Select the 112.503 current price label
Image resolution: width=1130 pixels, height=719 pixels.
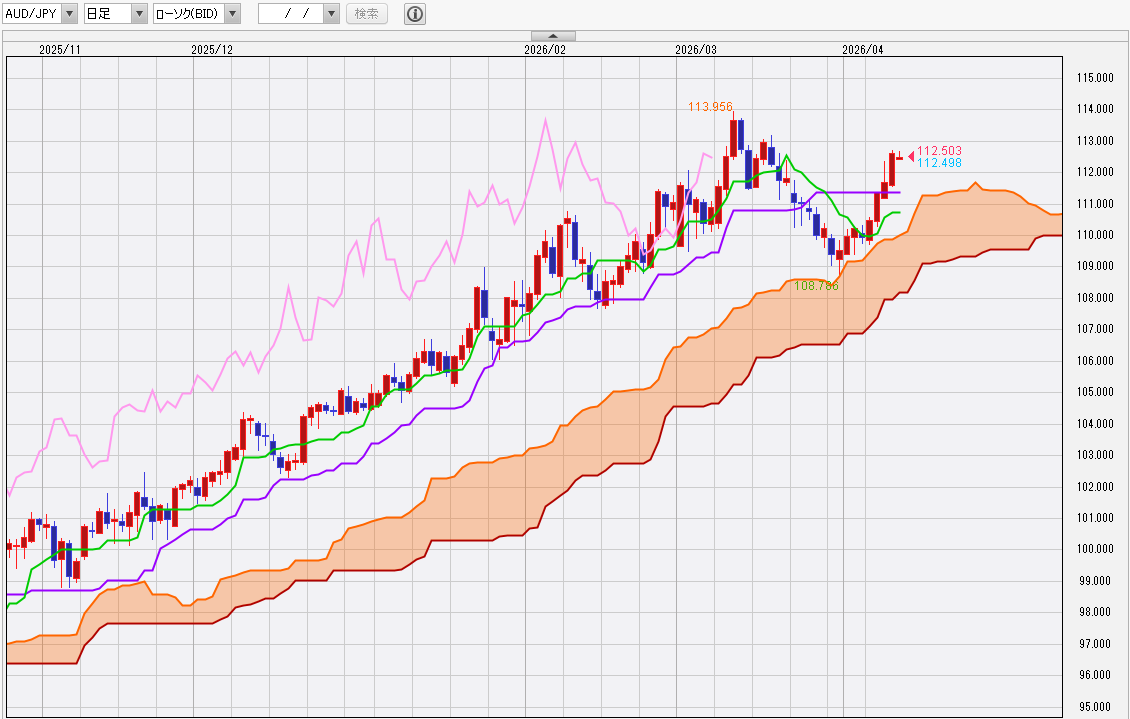(939, 151)
